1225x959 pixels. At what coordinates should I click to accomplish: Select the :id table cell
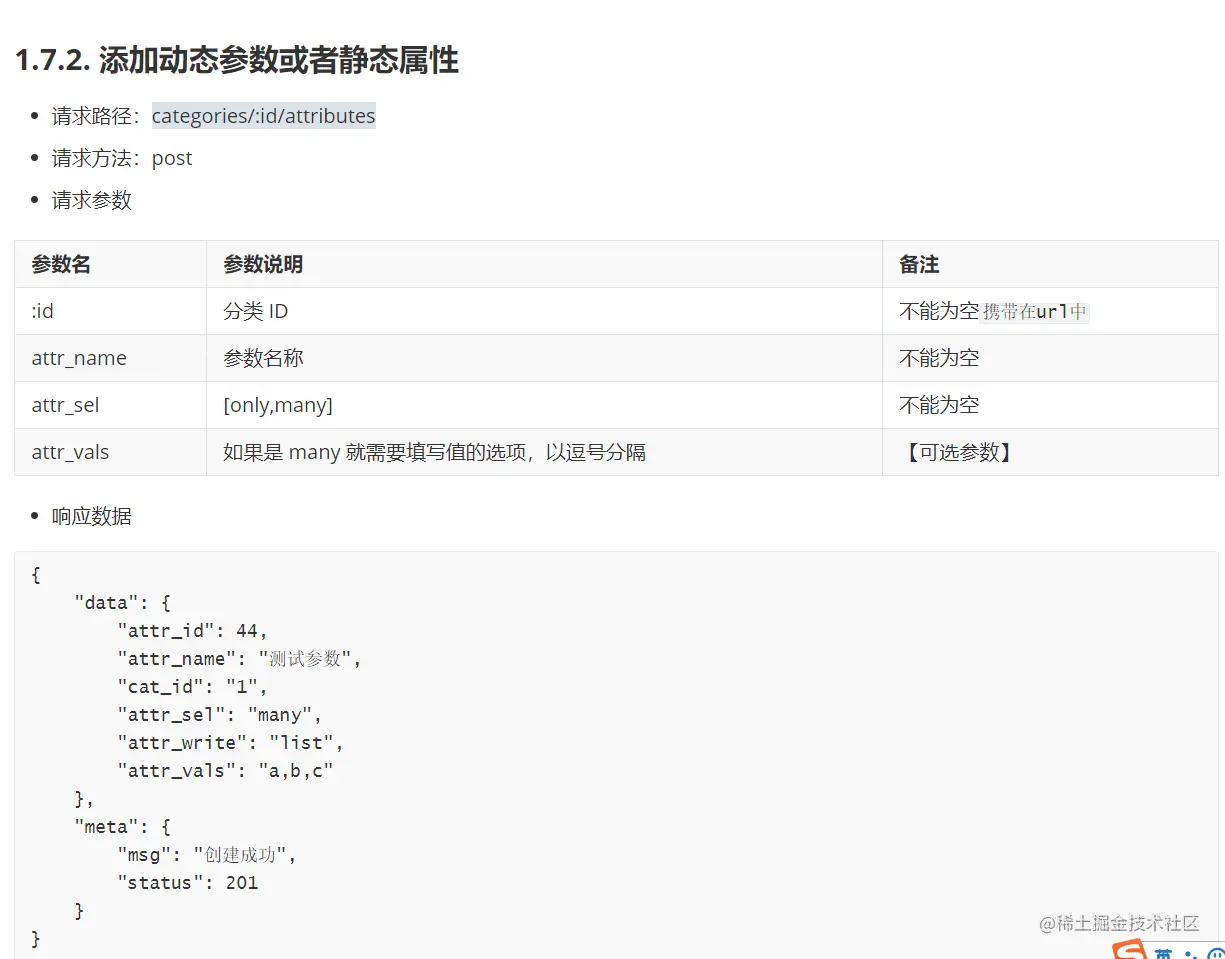(x=111, y=311)
